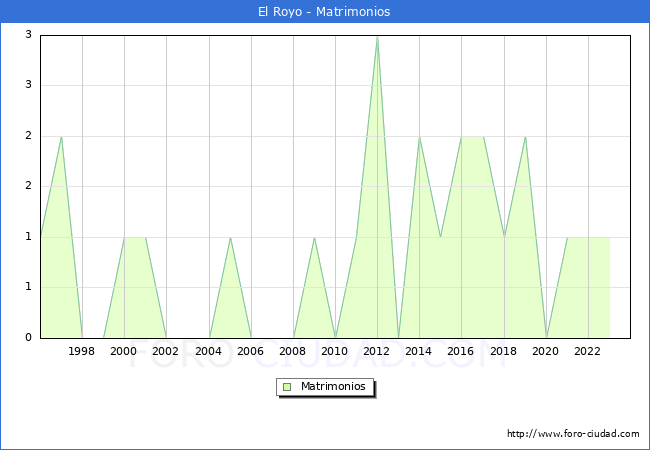Viewport: 650px width, 450px height.
Task: Select the 2010 year label
Action: 335,351
